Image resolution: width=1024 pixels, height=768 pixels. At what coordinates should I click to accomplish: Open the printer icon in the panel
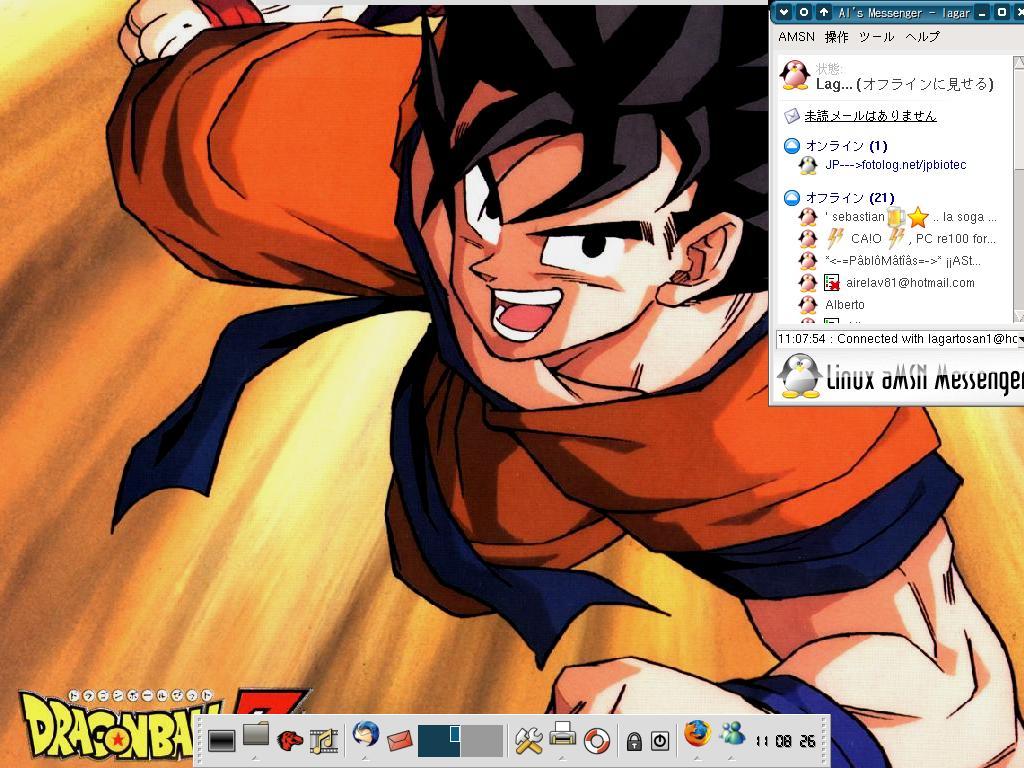pos(563,736)
